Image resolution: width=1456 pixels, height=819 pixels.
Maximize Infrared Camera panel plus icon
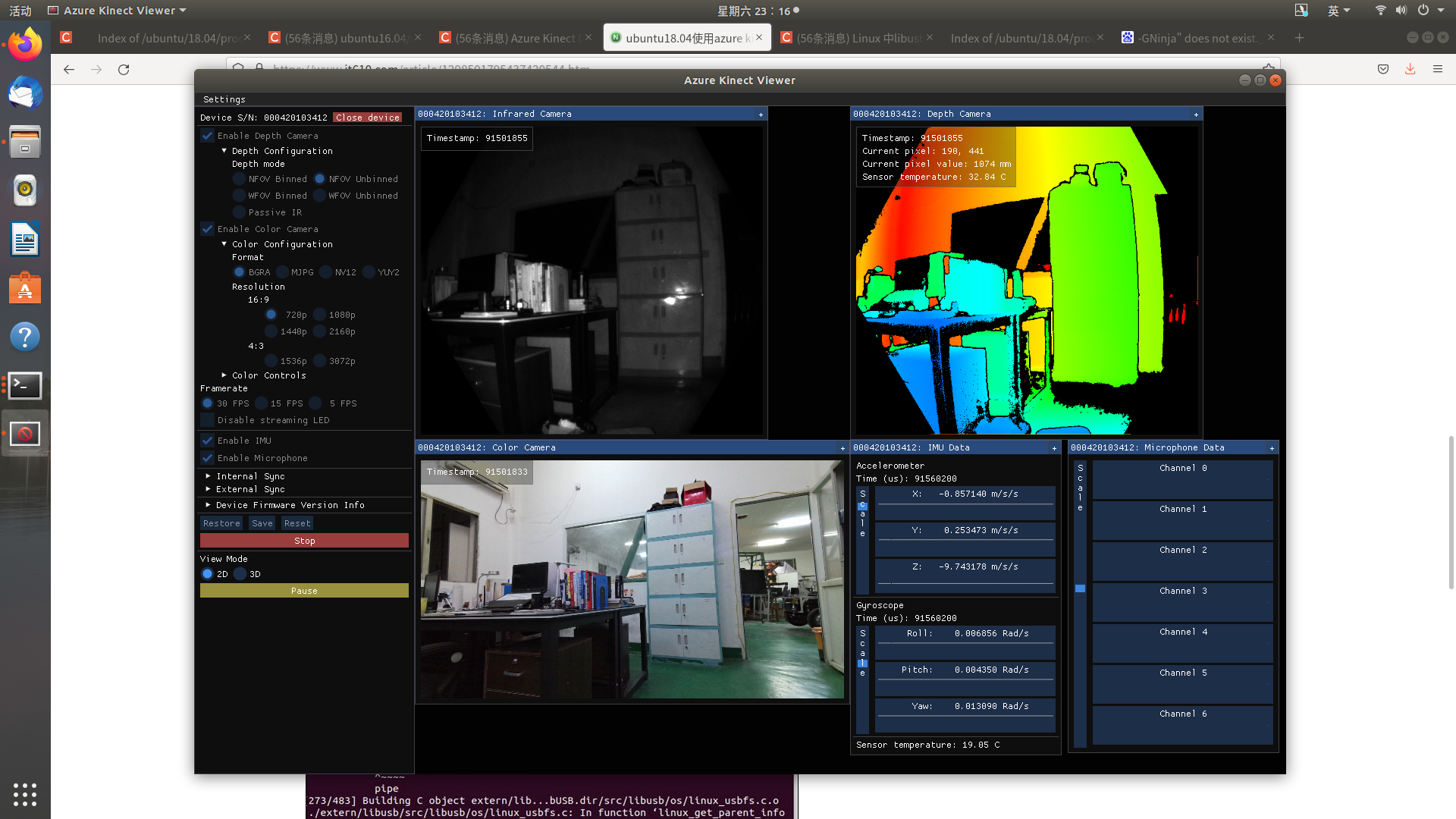coord(761,115)
